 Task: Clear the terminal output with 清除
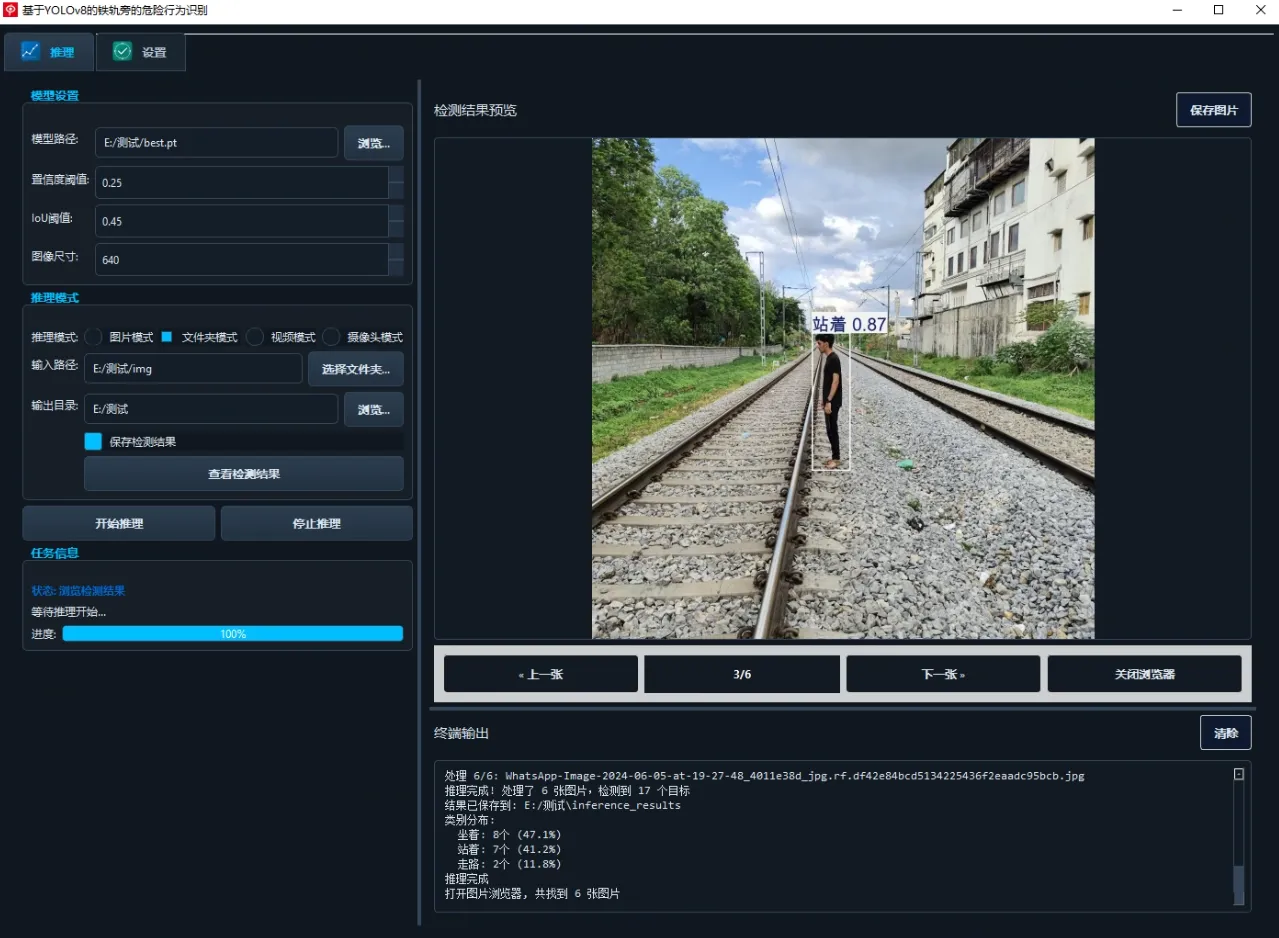1225,733
